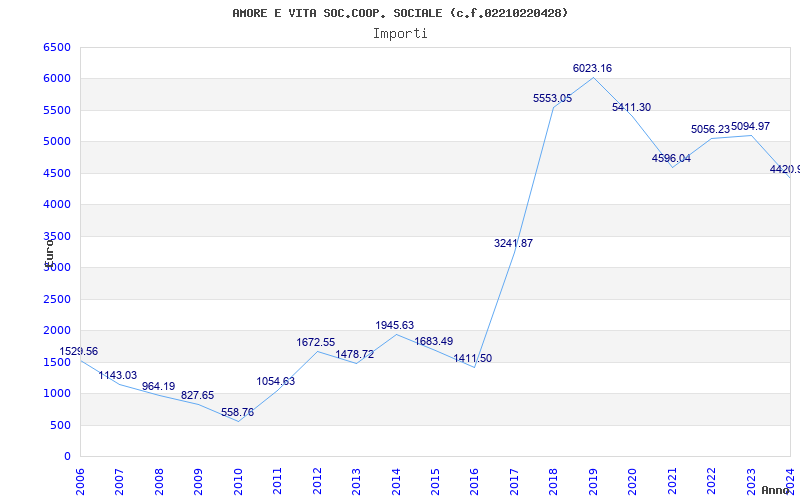Click the 2022 x-axis year label
Screen dimensions: 800x500
coord(711,481)
